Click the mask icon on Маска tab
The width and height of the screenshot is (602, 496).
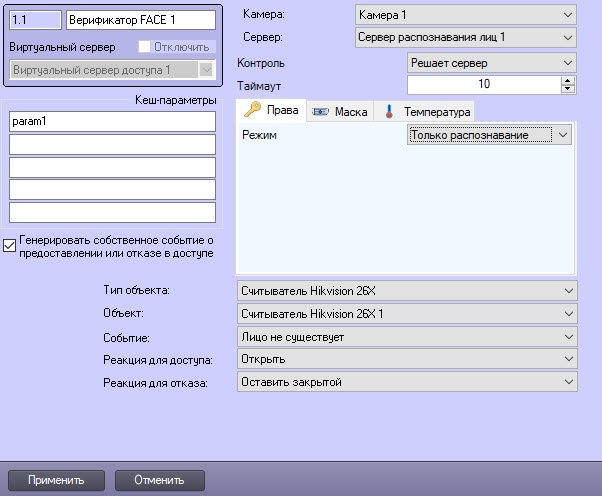click(x=321, y=112)
